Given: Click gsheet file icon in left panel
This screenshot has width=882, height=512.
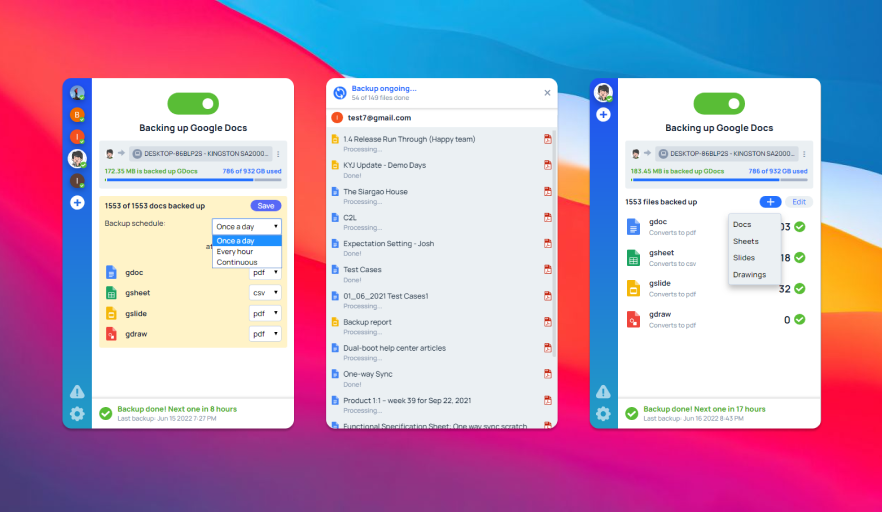Looking at the screenshot, I should coord(111,293).
